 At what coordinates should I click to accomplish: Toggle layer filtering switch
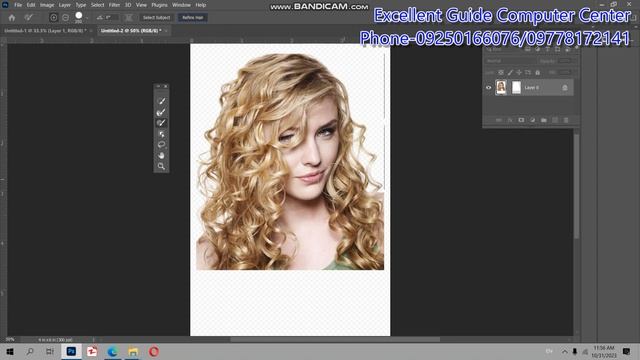pyautogui.click(x=576, y=49)
